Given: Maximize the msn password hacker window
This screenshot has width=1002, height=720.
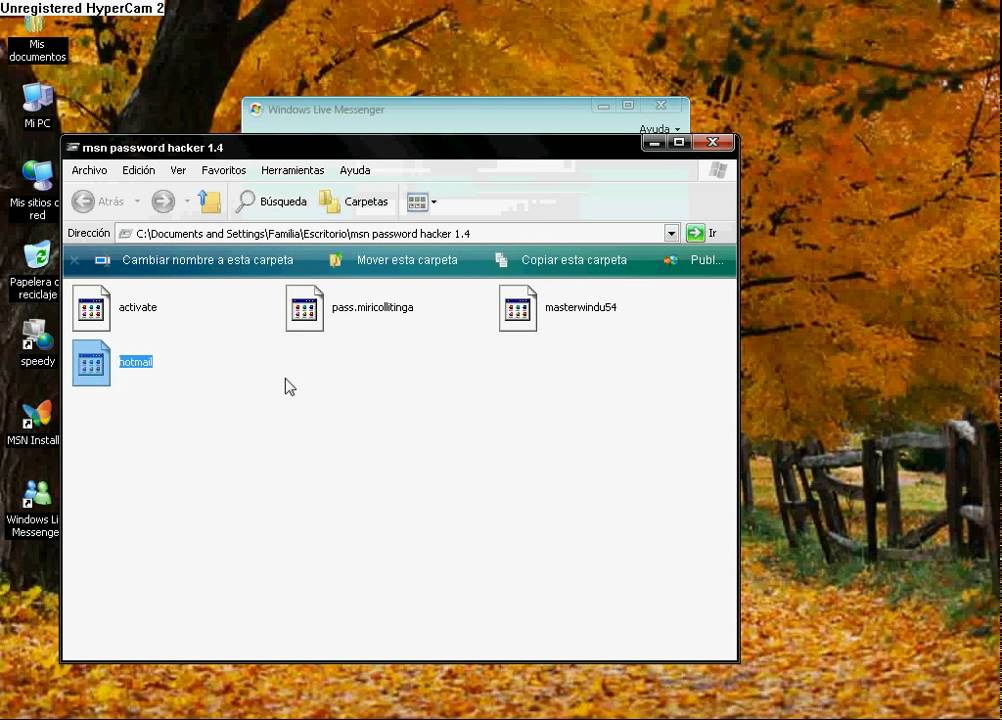Looking at the screenshot, I should click(x=679, y=142).
